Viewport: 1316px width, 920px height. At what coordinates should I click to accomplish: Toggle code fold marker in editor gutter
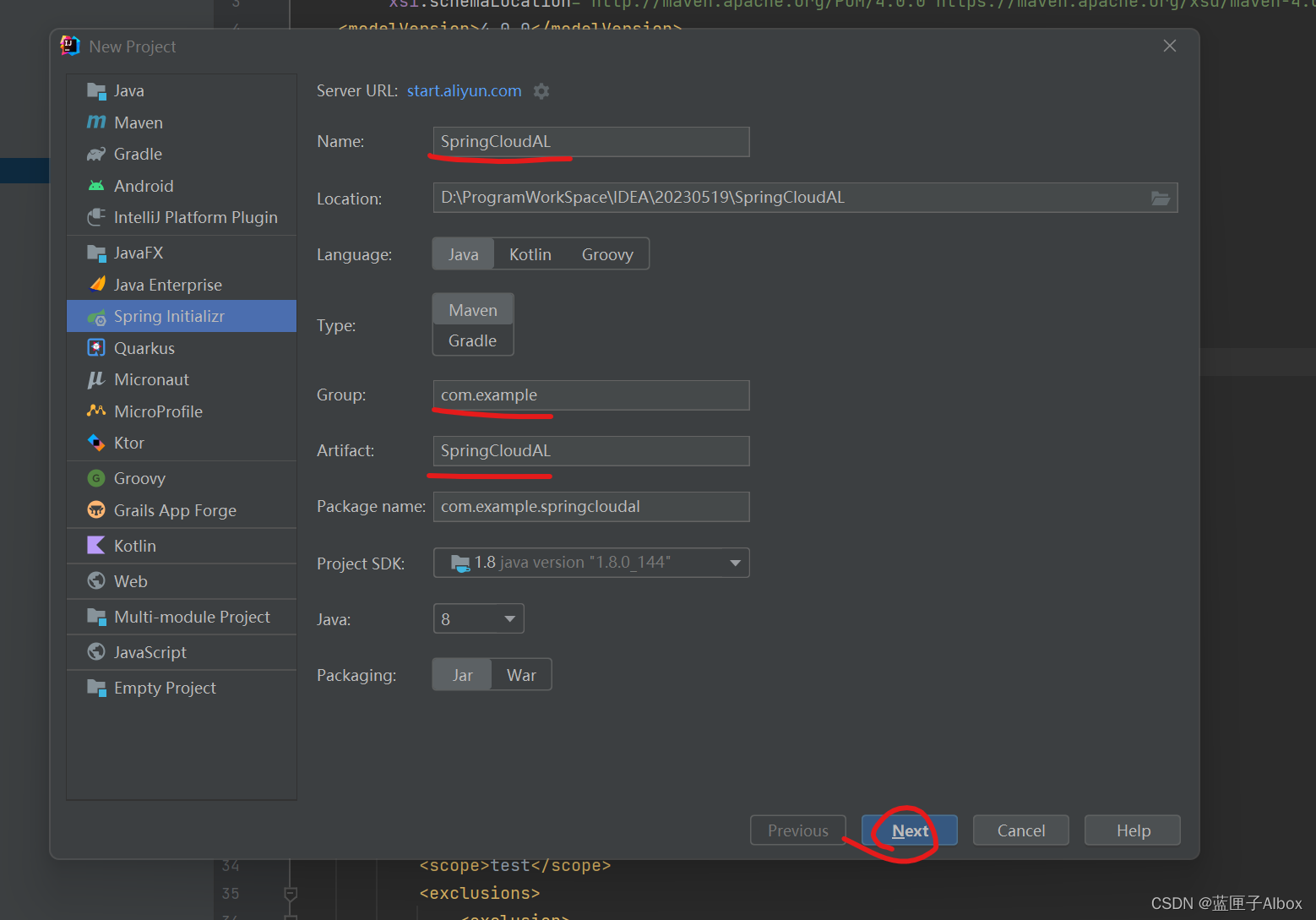pos(291,894)
